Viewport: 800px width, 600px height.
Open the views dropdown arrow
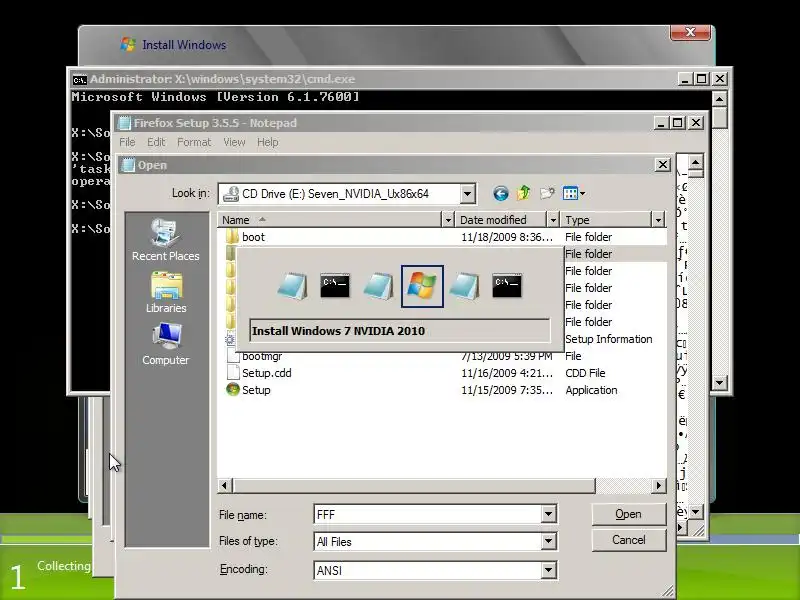click(583, 193)
